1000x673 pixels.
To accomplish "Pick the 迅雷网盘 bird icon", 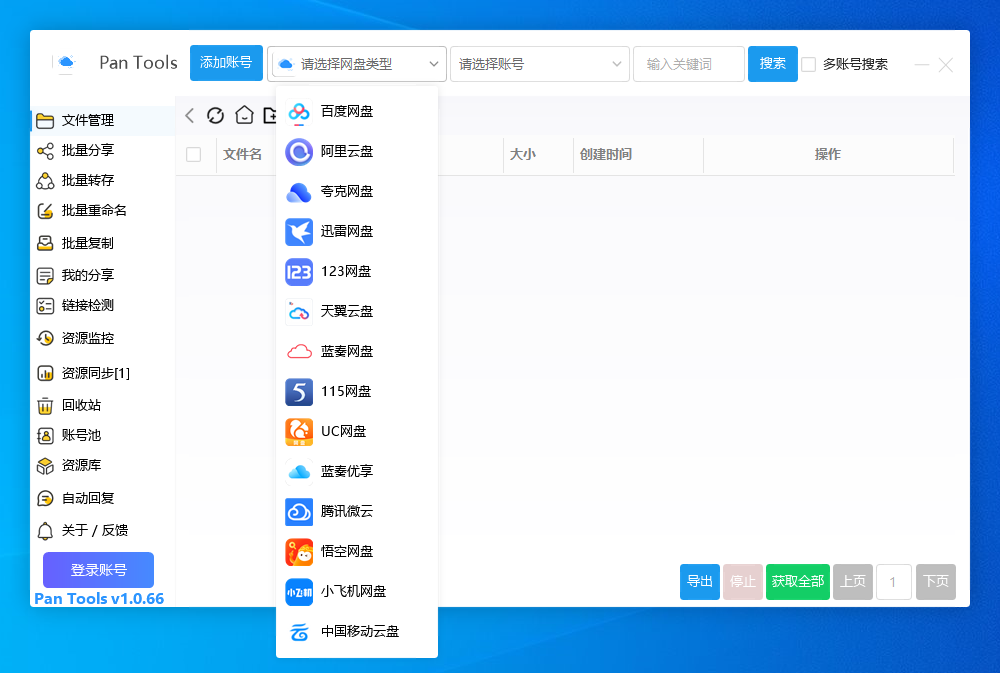I will coord(299,231).
